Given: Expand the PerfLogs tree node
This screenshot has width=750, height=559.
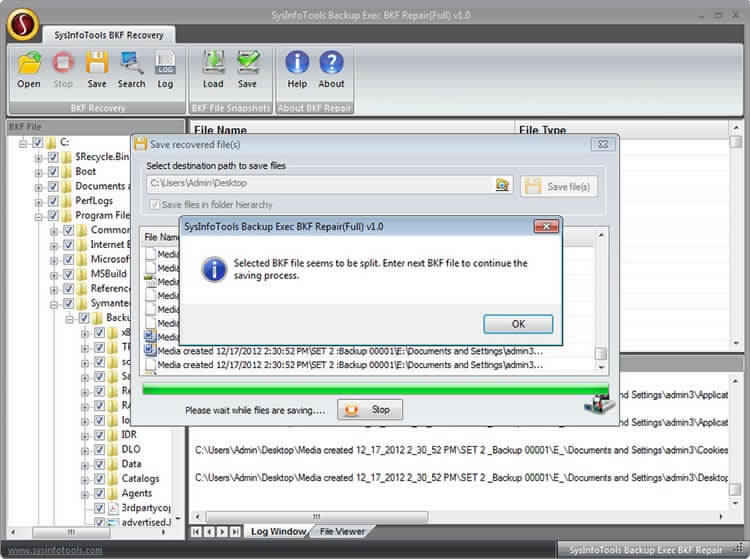Looking at the screenshot, I should click(38, 202).
